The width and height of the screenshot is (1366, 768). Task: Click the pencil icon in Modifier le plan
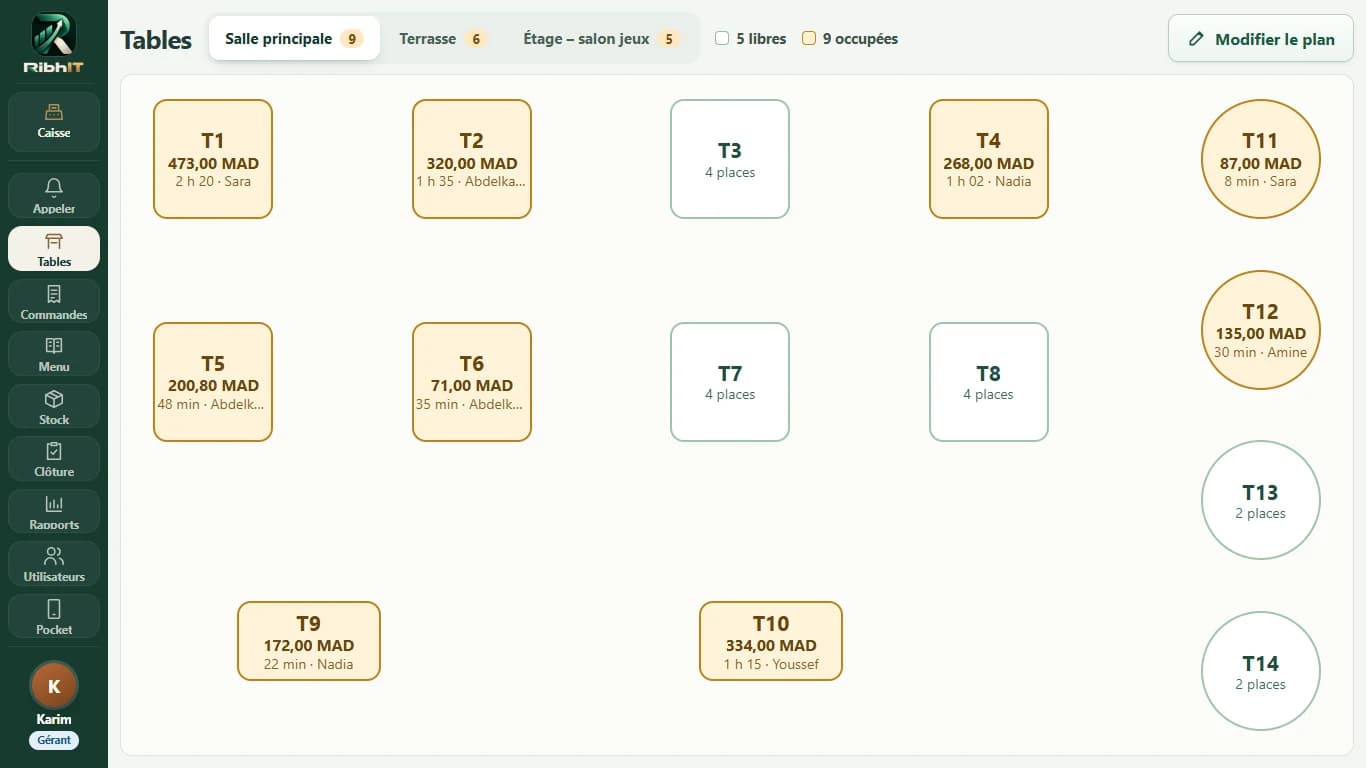pos(1196,40)
